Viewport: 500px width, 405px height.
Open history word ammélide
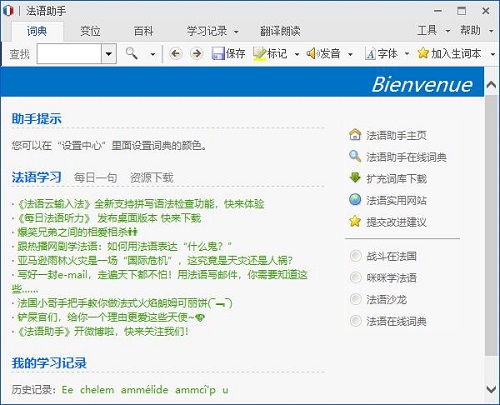[x=144, y=390]
